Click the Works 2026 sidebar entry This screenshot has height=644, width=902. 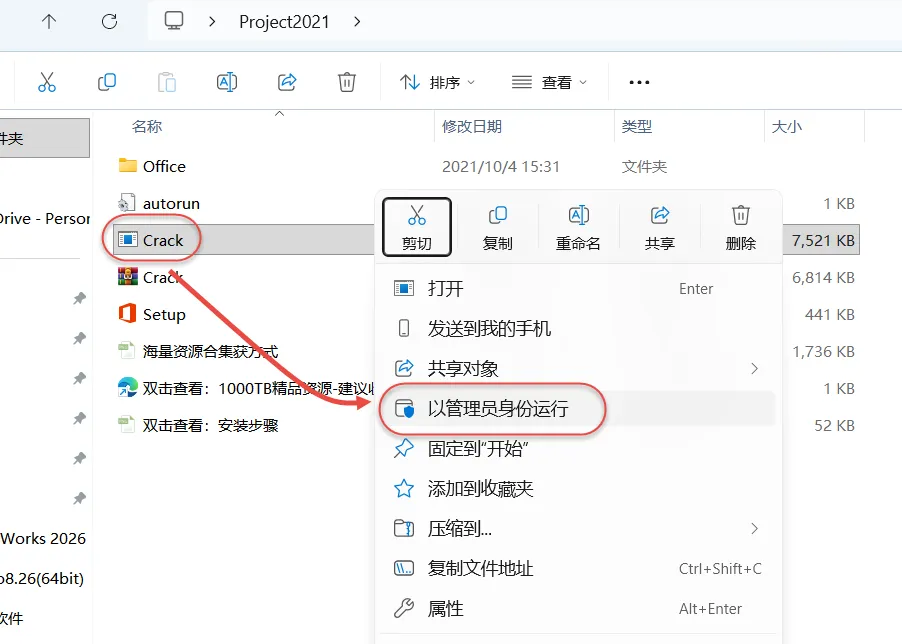(43, 539)
